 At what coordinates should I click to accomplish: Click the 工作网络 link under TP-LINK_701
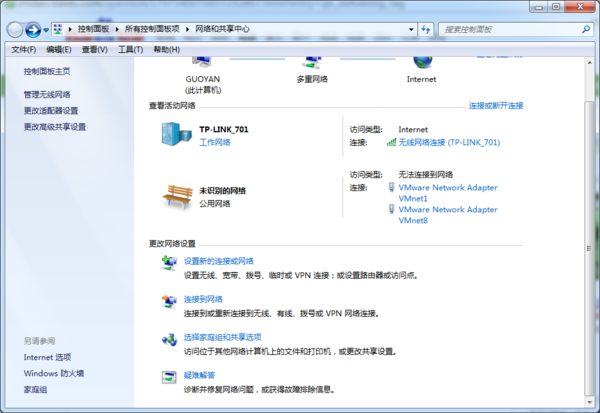click(214, 143)
